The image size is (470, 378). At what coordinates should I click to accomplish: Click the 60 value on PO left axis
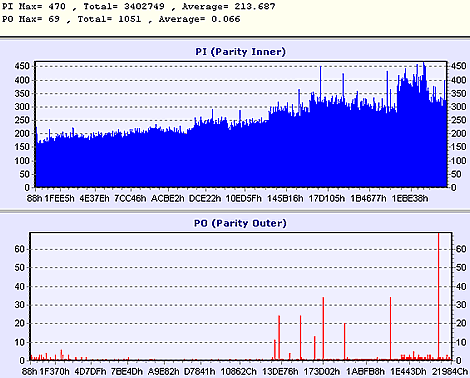click(20, 249)
